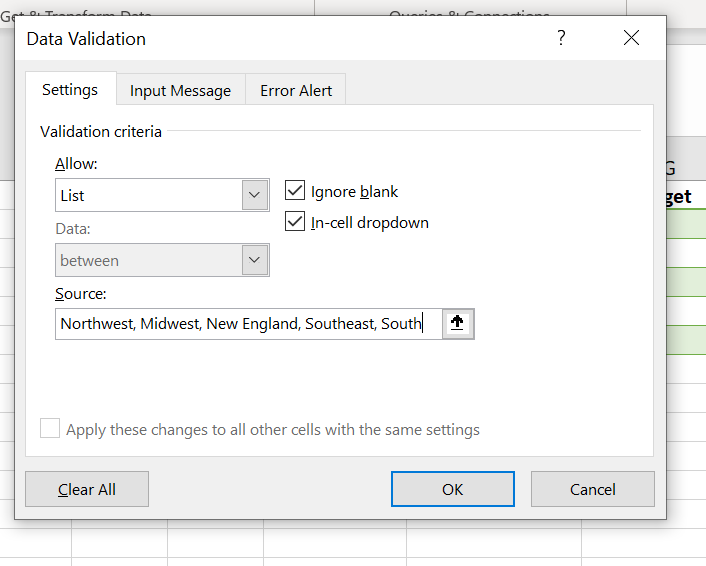
Task: Open the Data dropdown showing between
Action: tap(255, 260)
